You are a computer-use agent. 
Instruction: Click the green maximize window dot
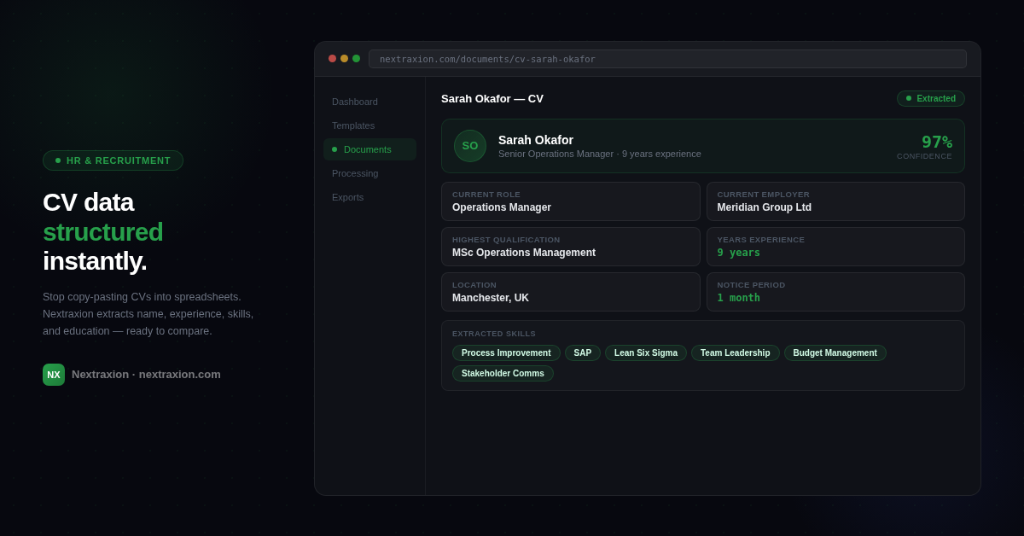(x=356, y=59)
